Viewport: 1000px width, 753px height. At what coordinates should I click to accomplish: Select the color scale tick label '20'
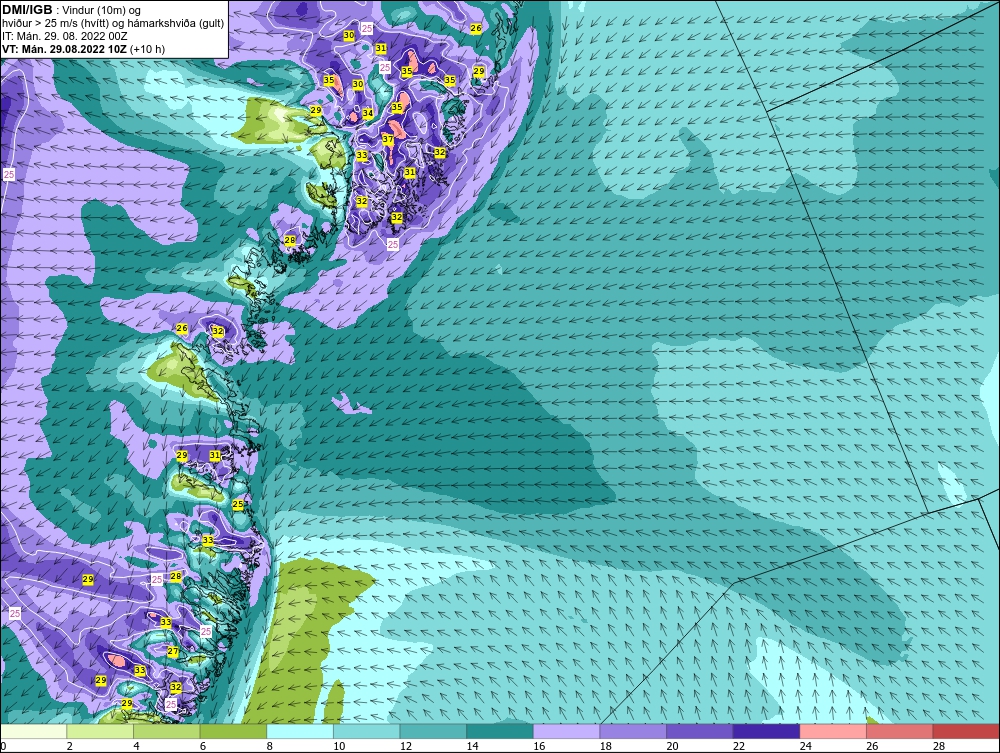click(672, 746)
